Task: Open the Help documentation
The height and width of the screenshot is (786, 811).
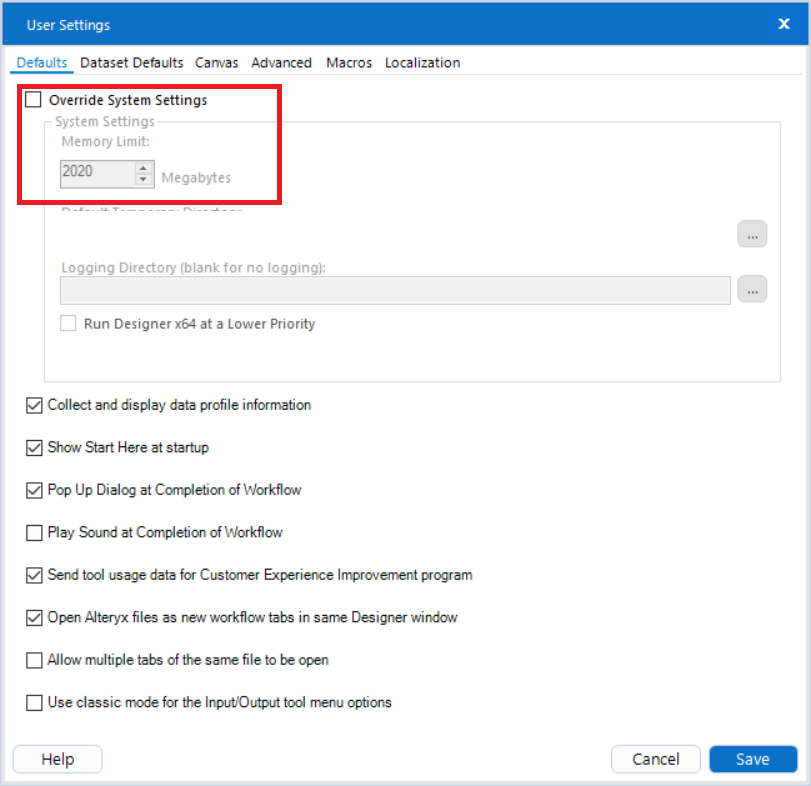Action: (57, 758)
